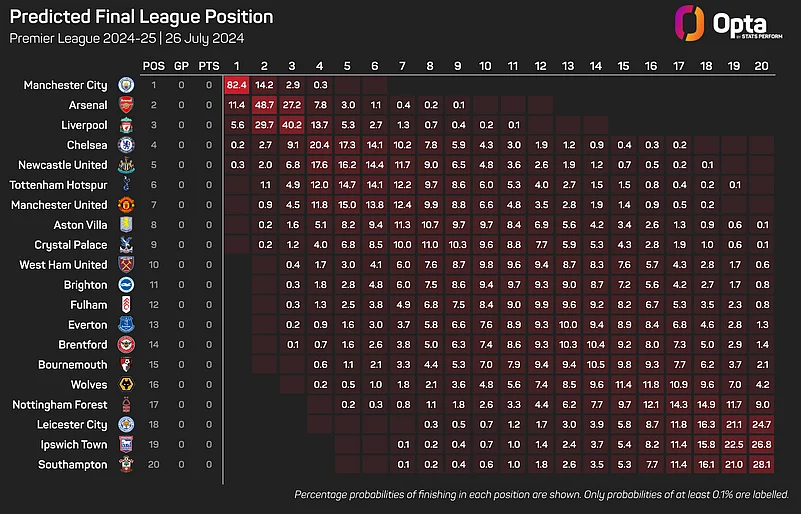Click the Chelsea club crest

point(125,145)
